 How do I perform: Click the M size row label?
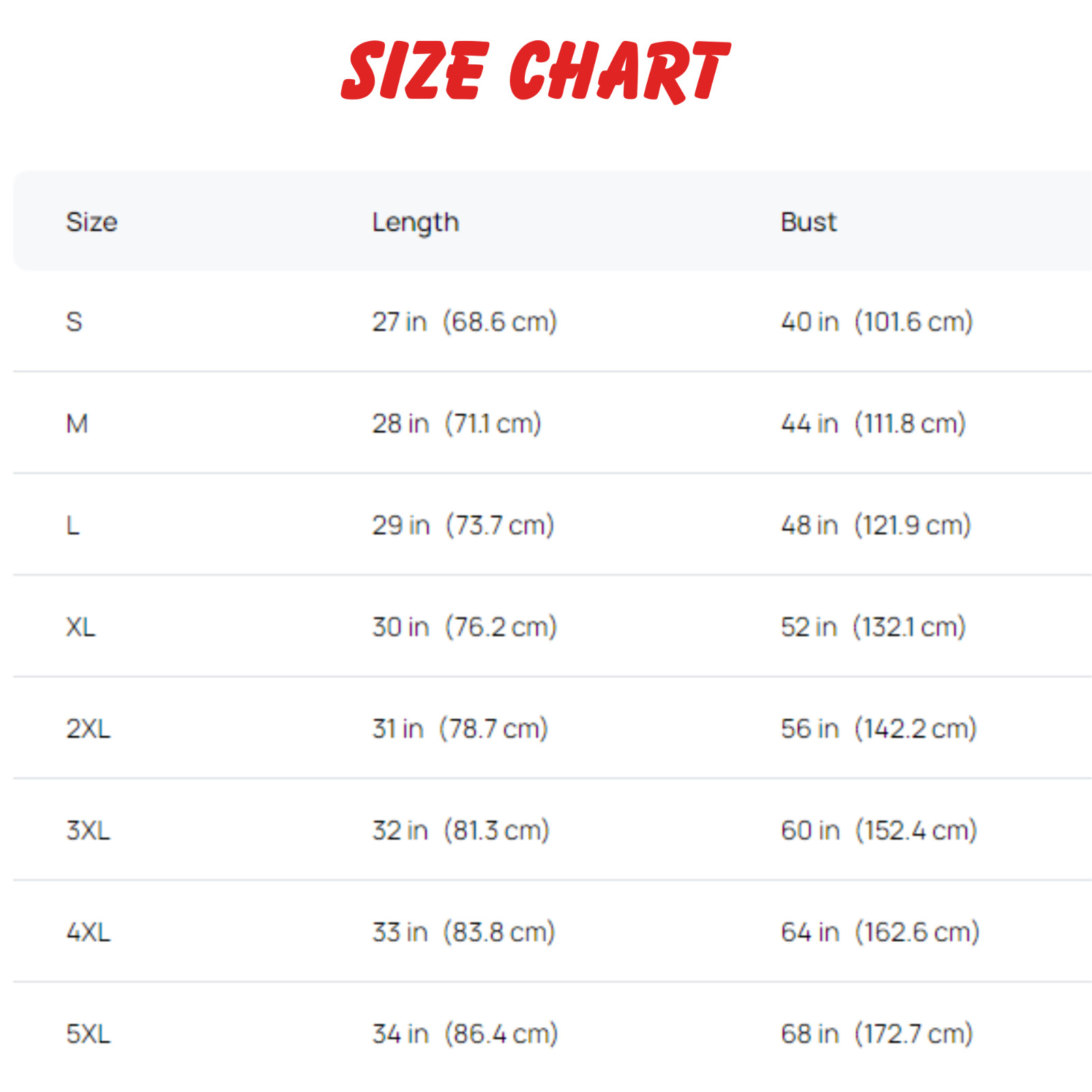[x=77, y=424]
